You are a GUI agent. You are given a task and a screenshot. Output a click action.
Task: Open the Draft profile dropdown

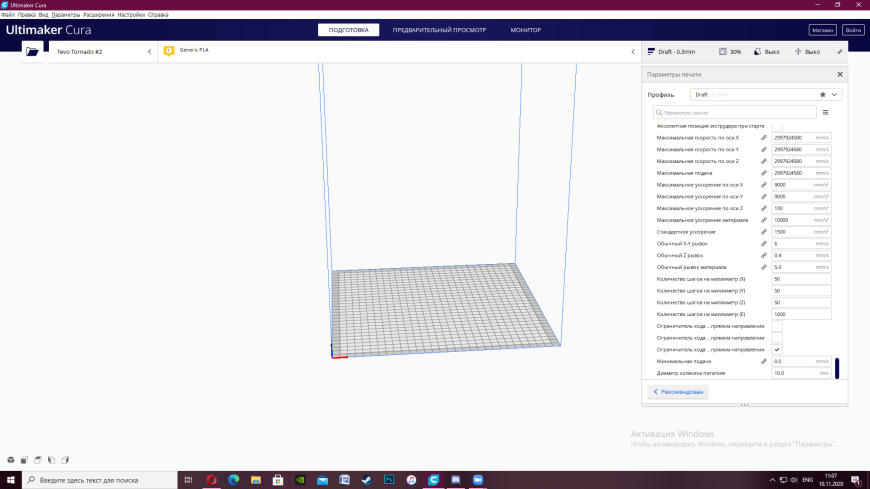point(766,95)
